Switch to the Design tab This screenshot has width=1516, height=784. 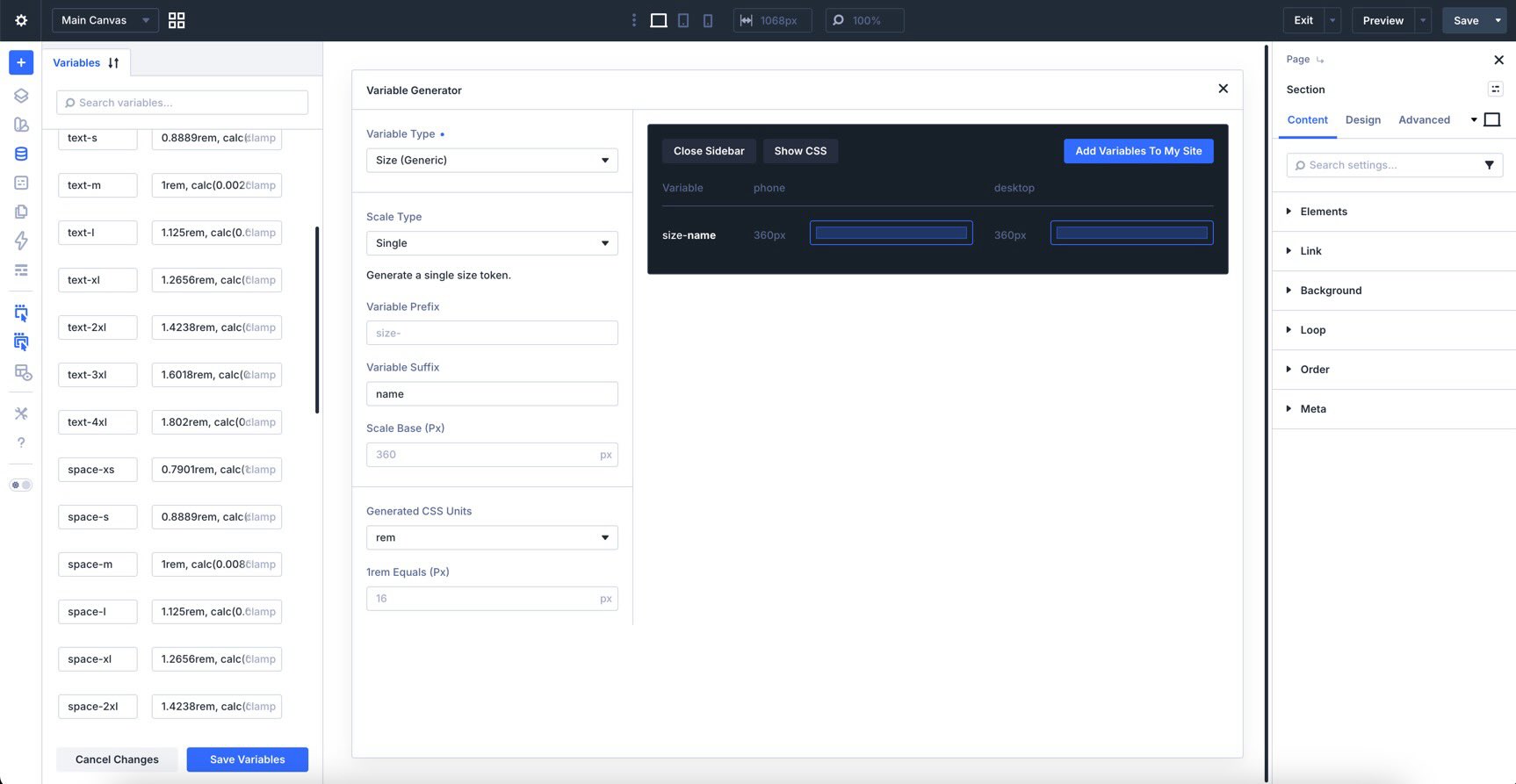(1362, 119)
